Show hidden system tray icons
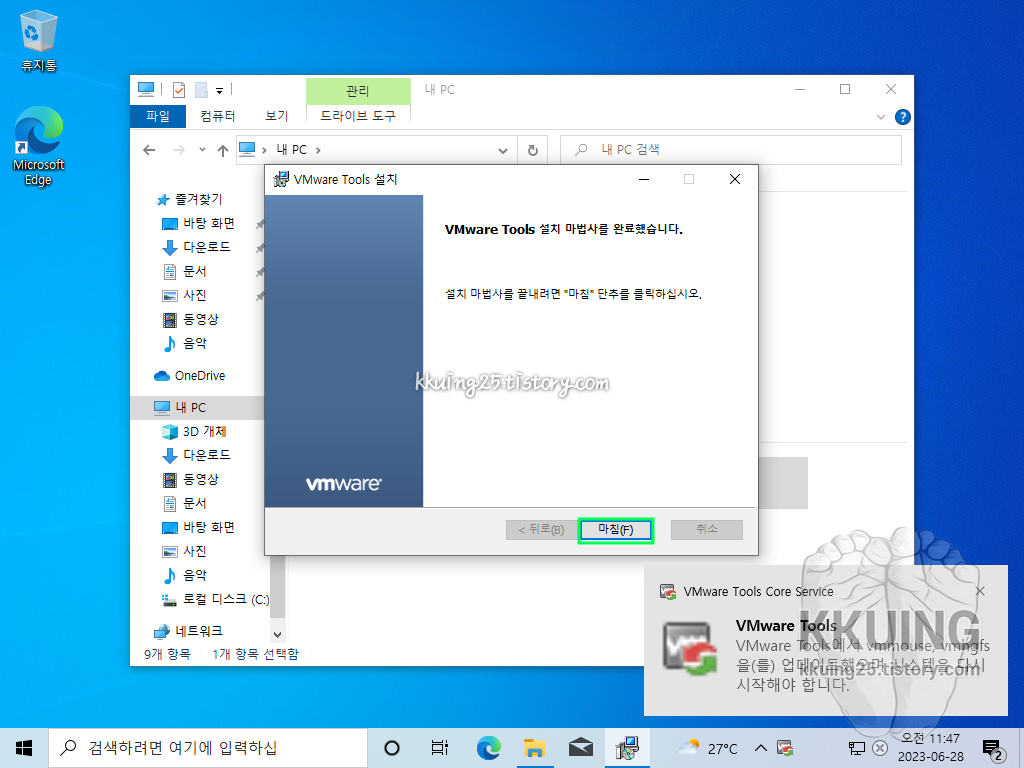This screenshot has height=768, width=1024. pyautogui.click(x=760, y=748)
